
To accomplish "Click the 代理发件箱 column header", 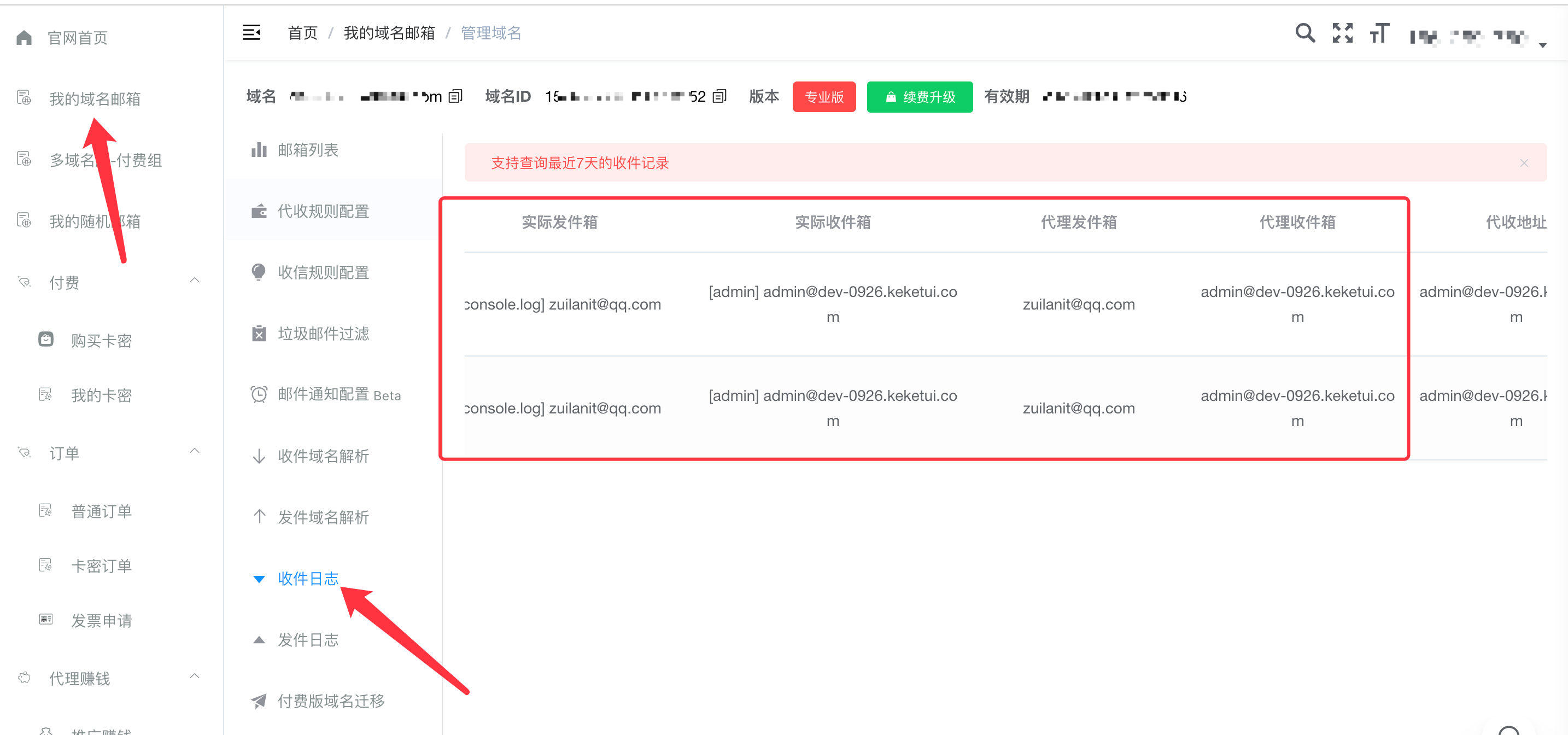I will coord(1079,222).
